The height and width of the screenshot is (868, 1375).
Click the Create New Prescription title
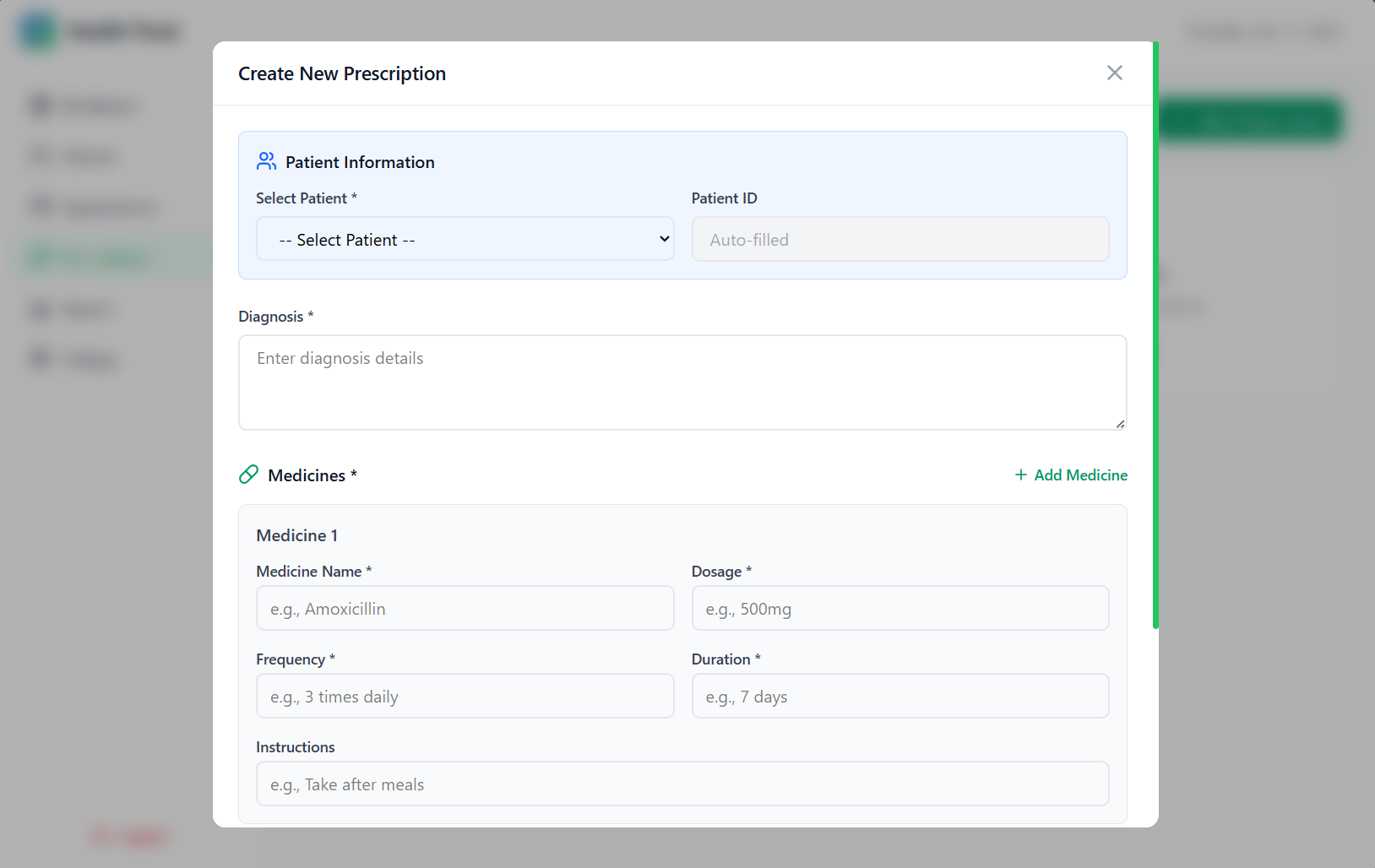coord(341,74)
